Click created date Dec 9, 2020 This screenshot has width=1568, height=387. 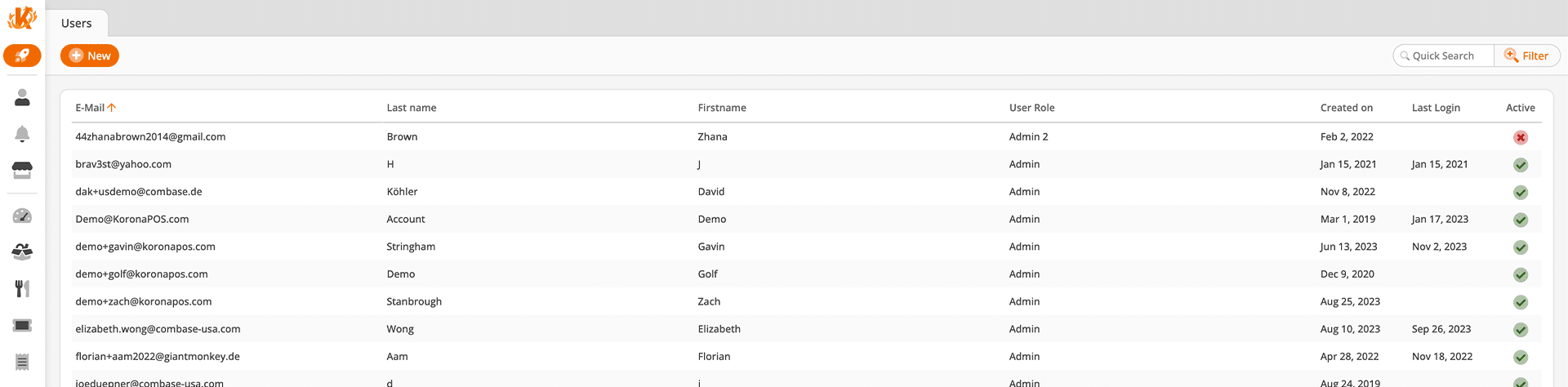pyautogui.click(x=1347, y=274)
